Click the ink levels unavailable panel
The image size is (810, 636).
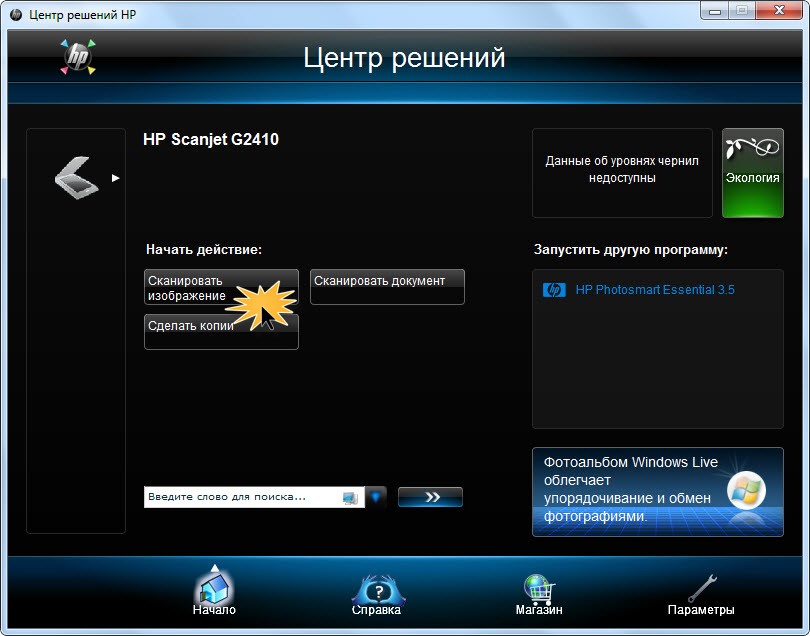622,173
